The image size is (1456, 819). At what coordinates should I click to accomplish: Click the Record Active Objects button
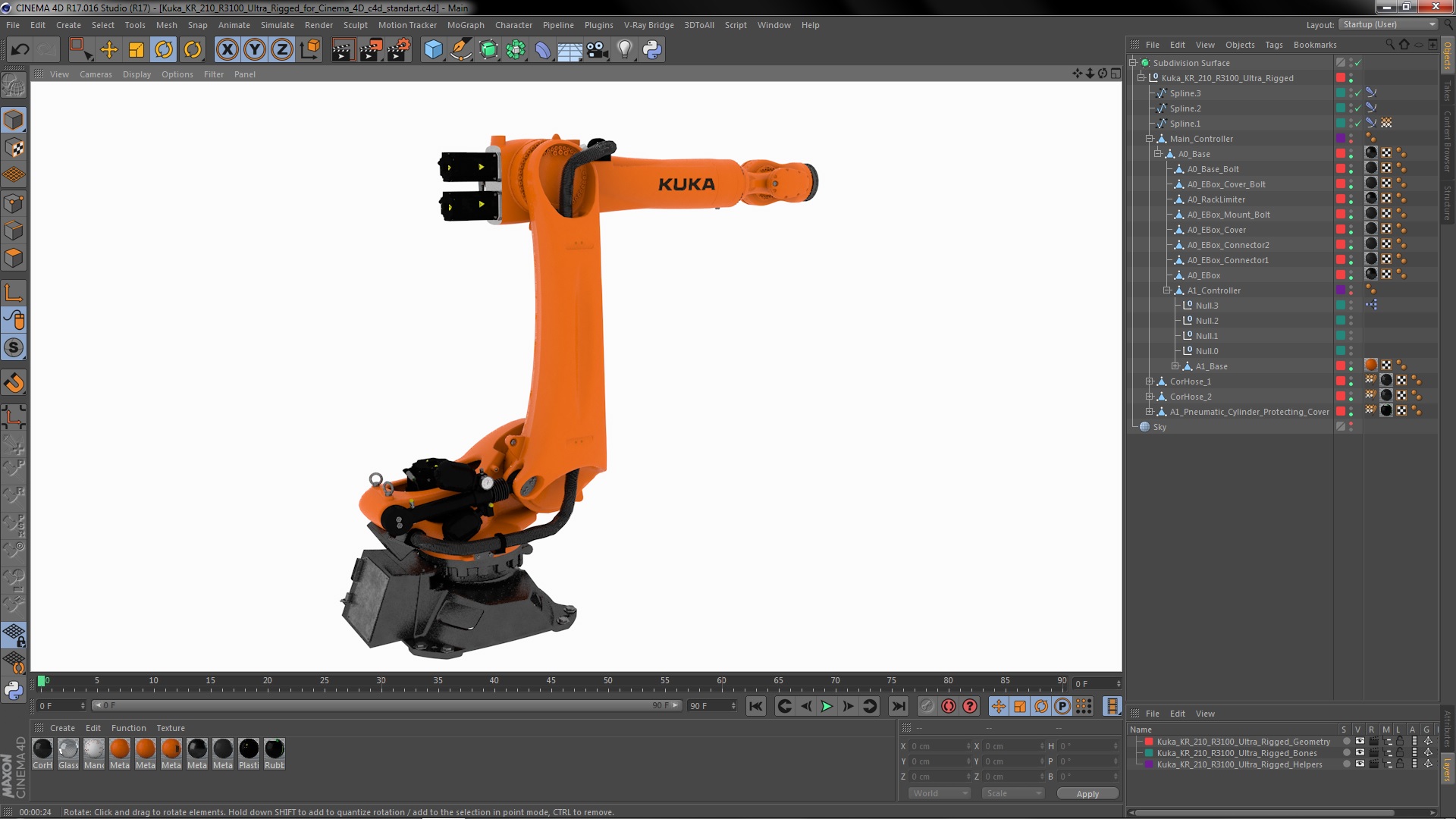click(927, 707)
